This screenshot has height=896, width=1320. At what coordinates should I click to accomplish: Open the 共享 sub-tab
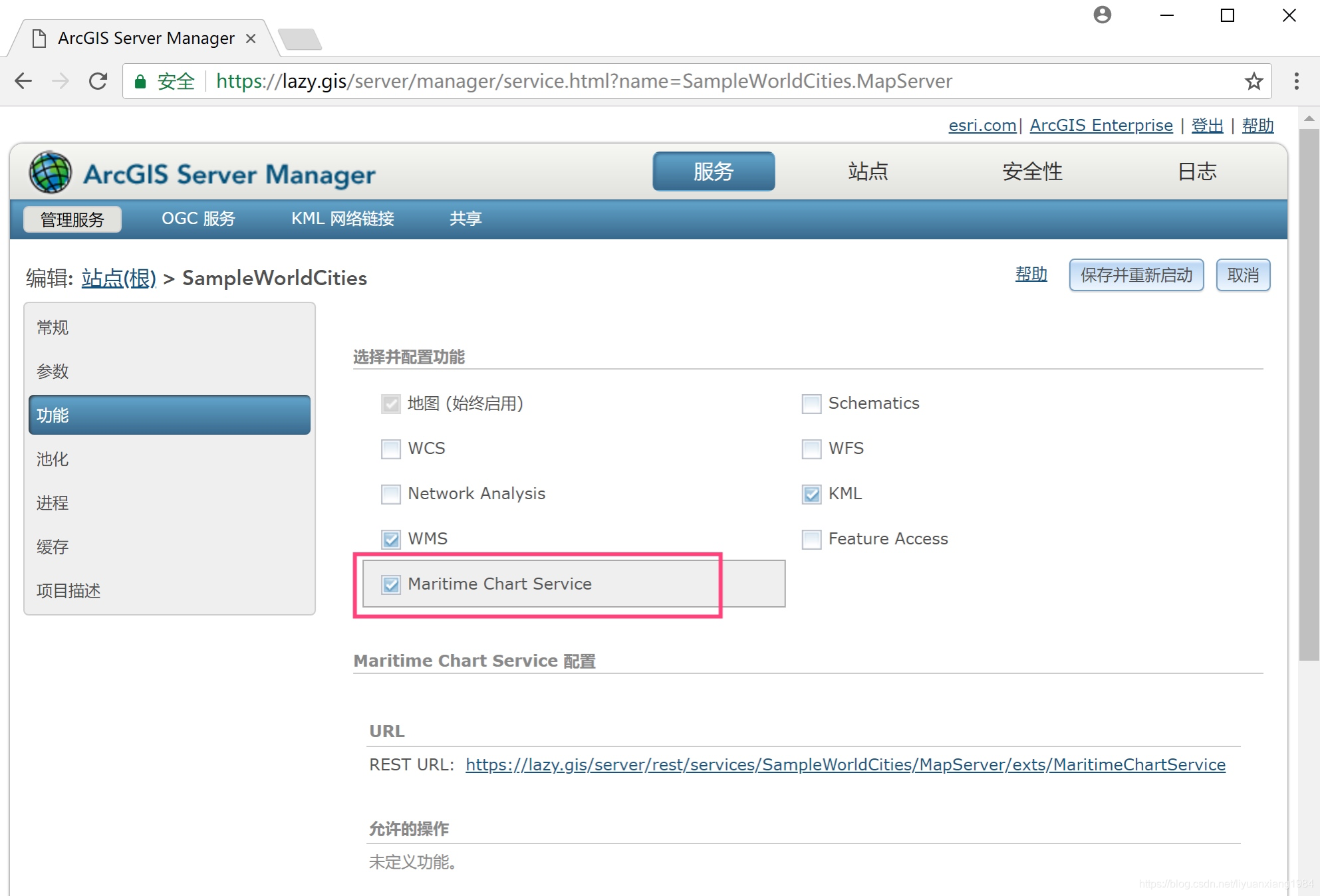(x=465, y=219)
